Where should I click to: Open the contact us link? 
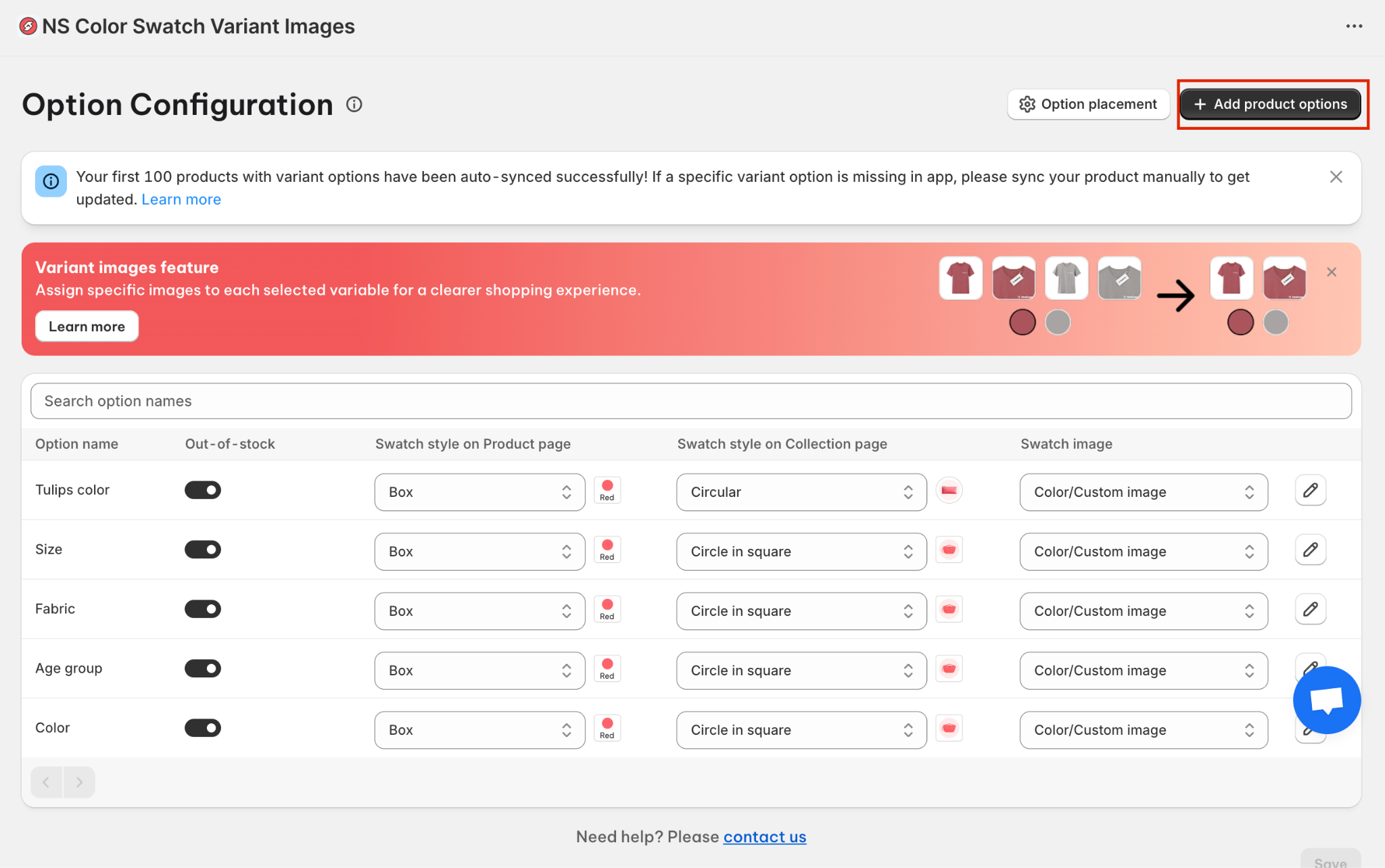tap(764, 837)
